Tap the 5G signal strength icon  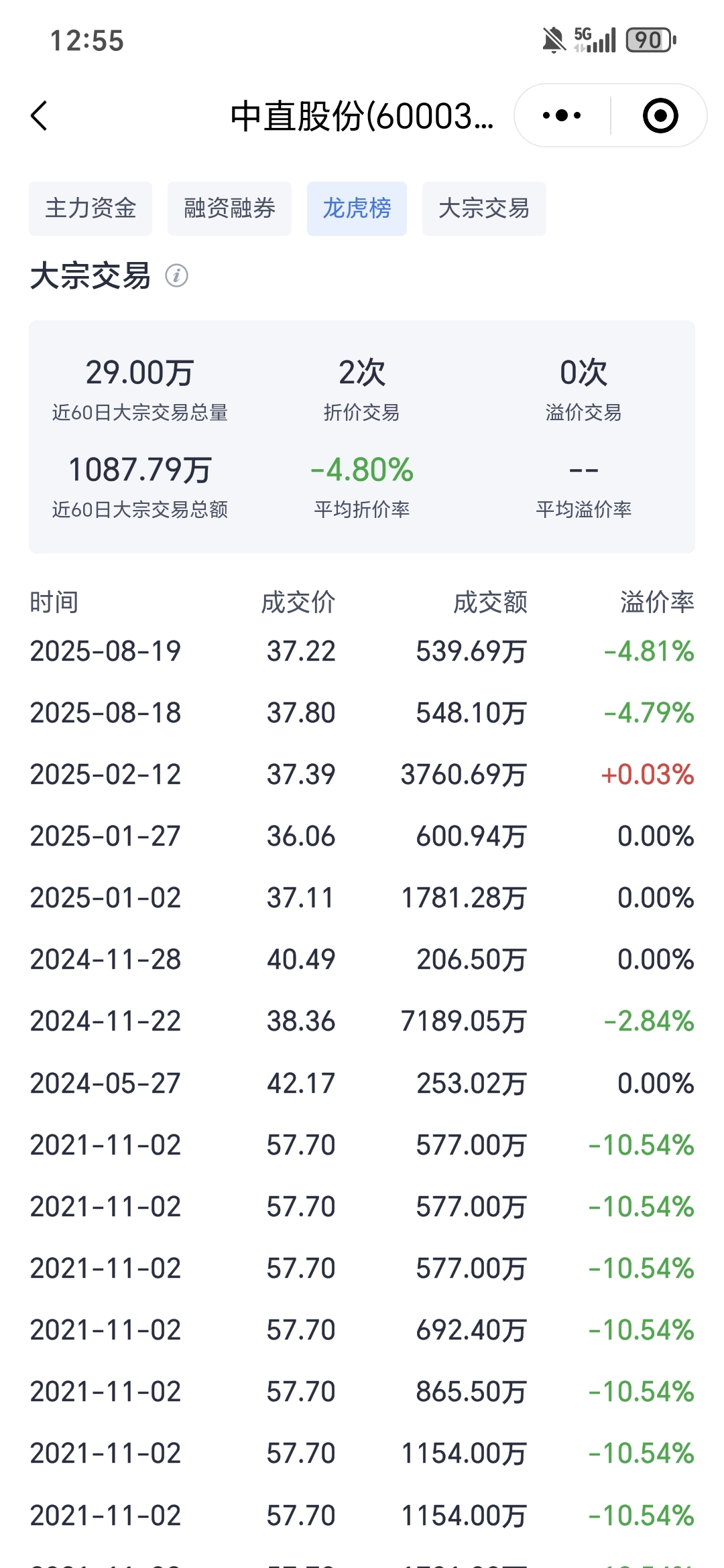(595, 40)
